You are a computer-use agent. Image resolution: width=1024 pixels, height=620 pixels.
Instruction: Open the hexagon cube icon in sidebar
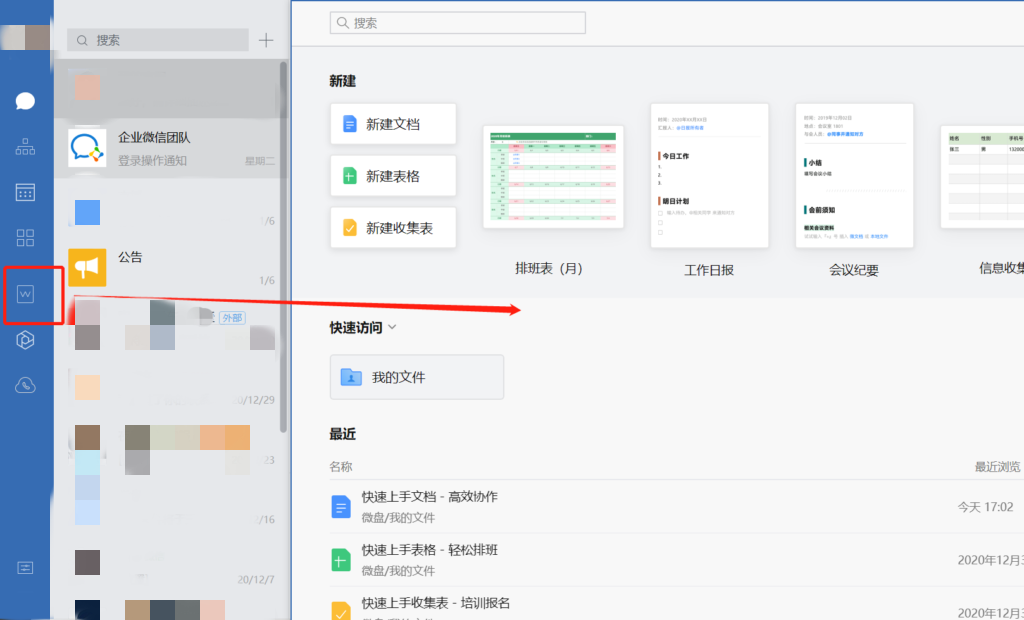(25, 340)
